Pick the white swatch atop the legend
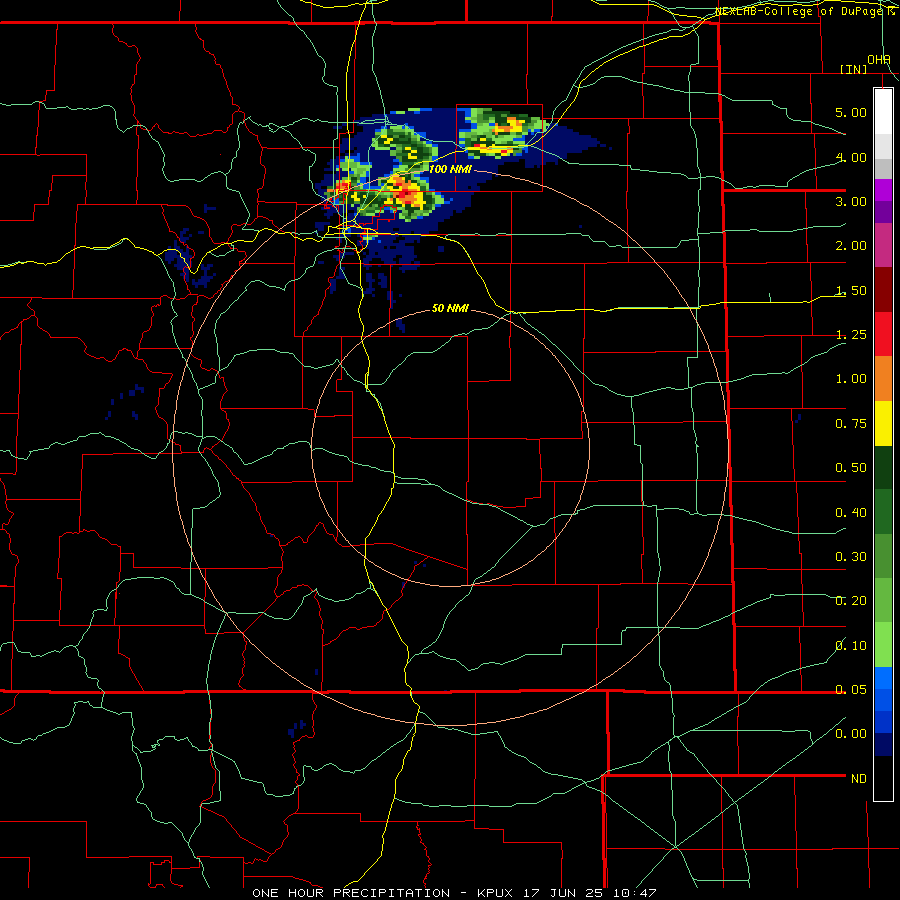 click(x=883, y=111)
